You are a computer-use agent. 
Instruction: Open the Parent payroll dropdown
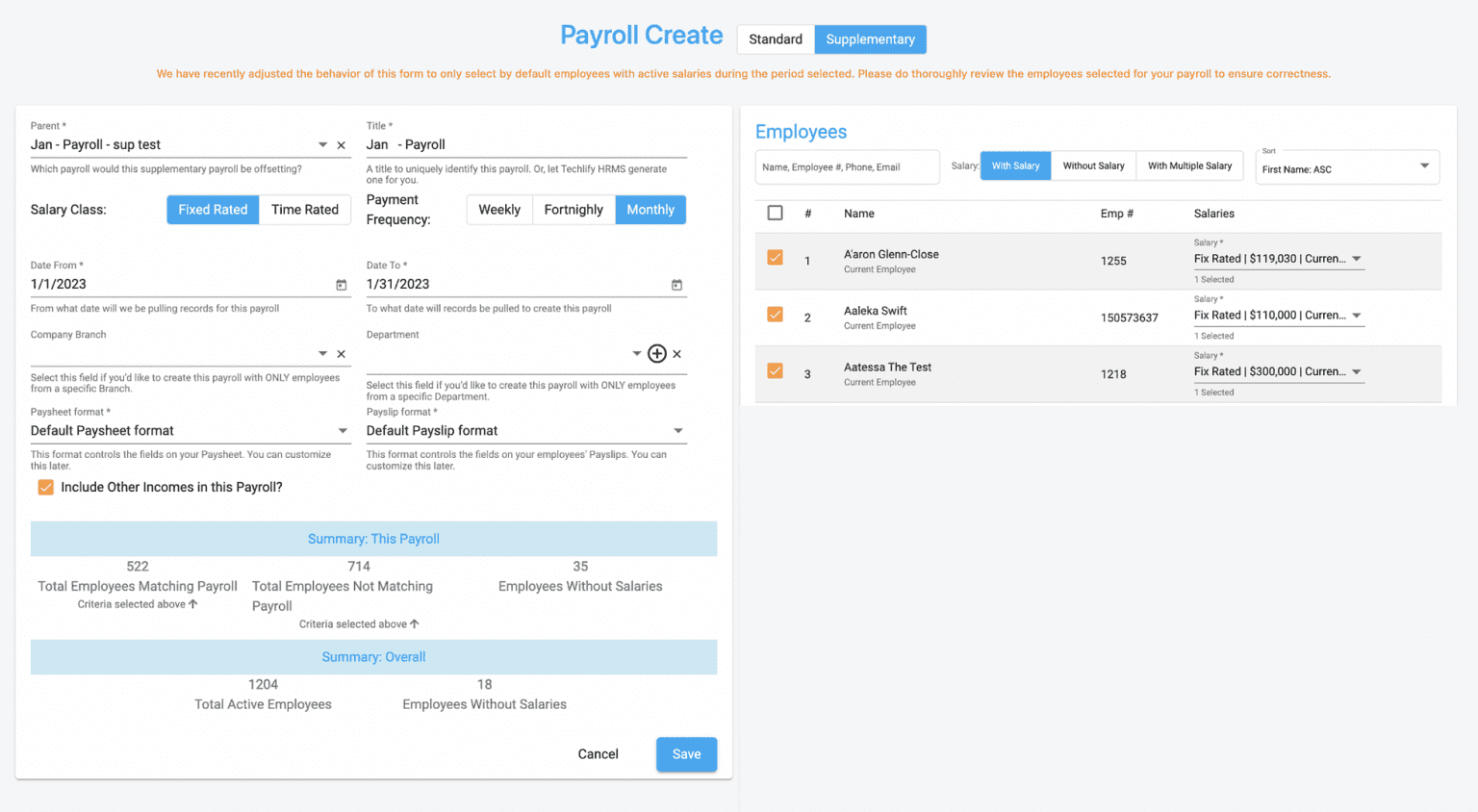pyautogui.click(x=322, y=144)
